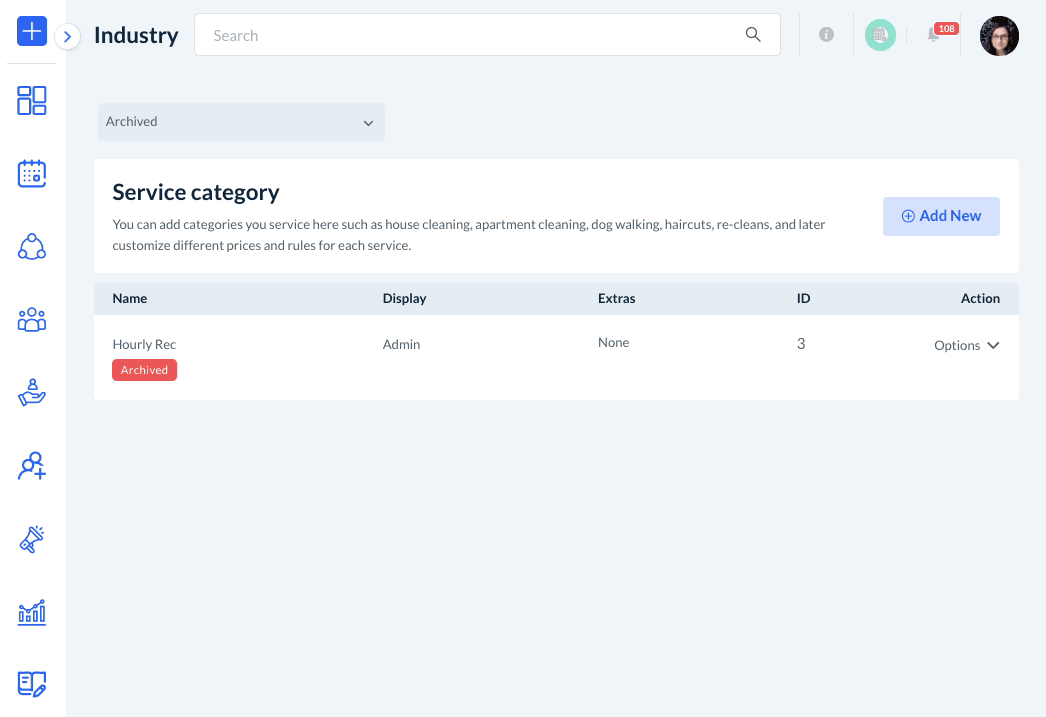Click the hand holding person sidebar icon

tap(32, 393)
